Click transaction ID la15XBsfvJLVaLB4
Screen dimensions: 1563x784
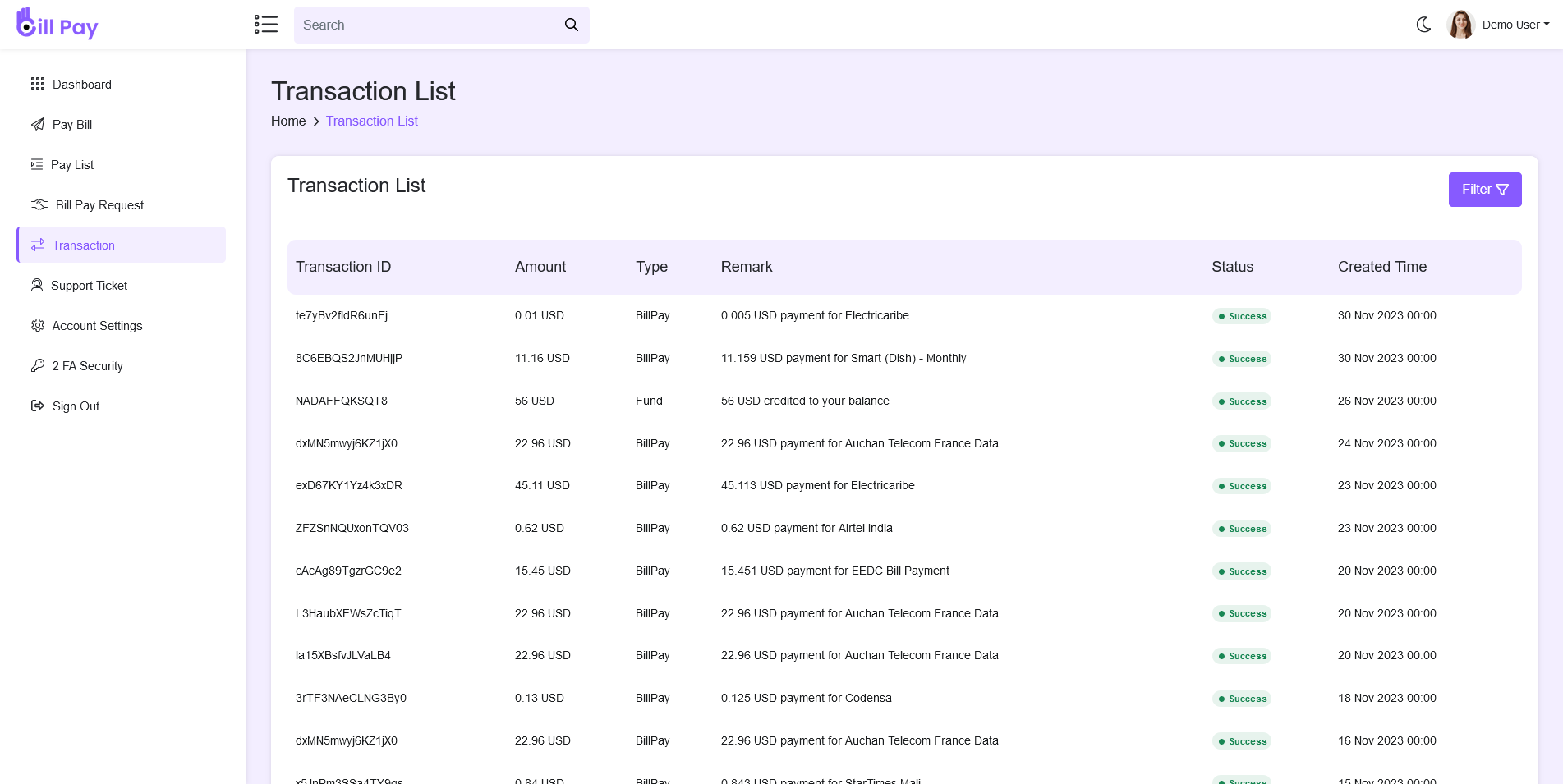343,655
